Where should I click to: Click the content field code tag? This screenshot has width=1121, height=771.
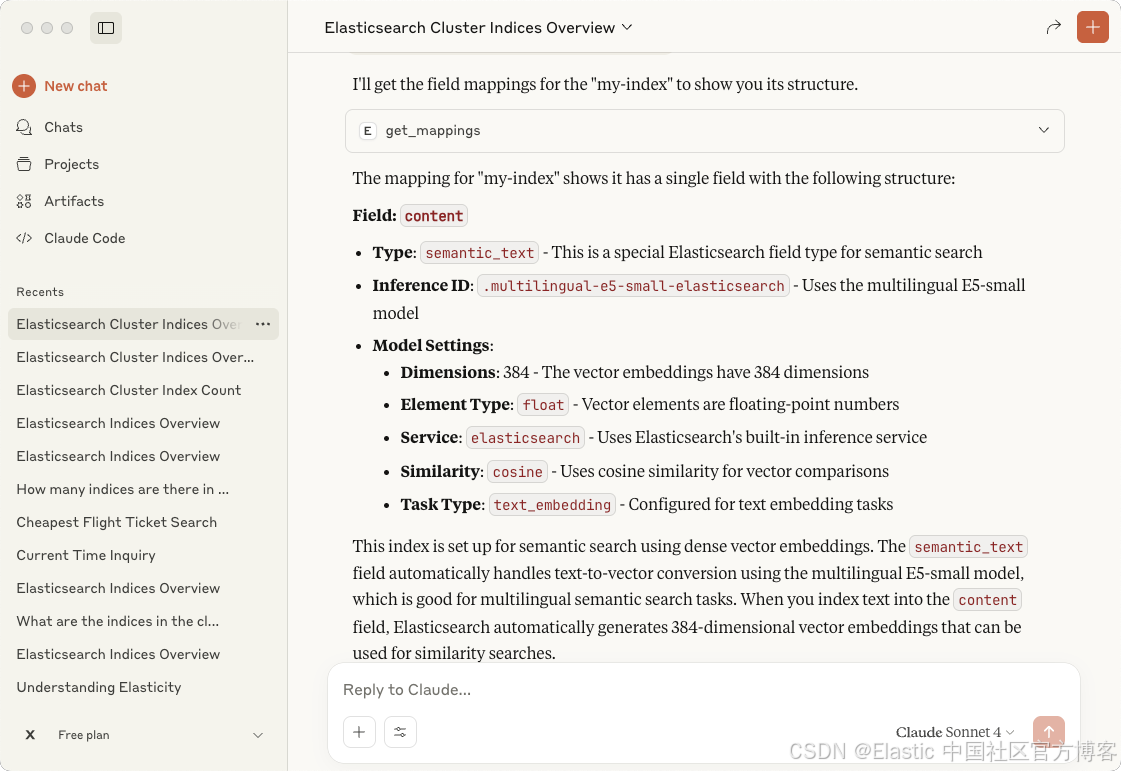click(x=434, y=216)
